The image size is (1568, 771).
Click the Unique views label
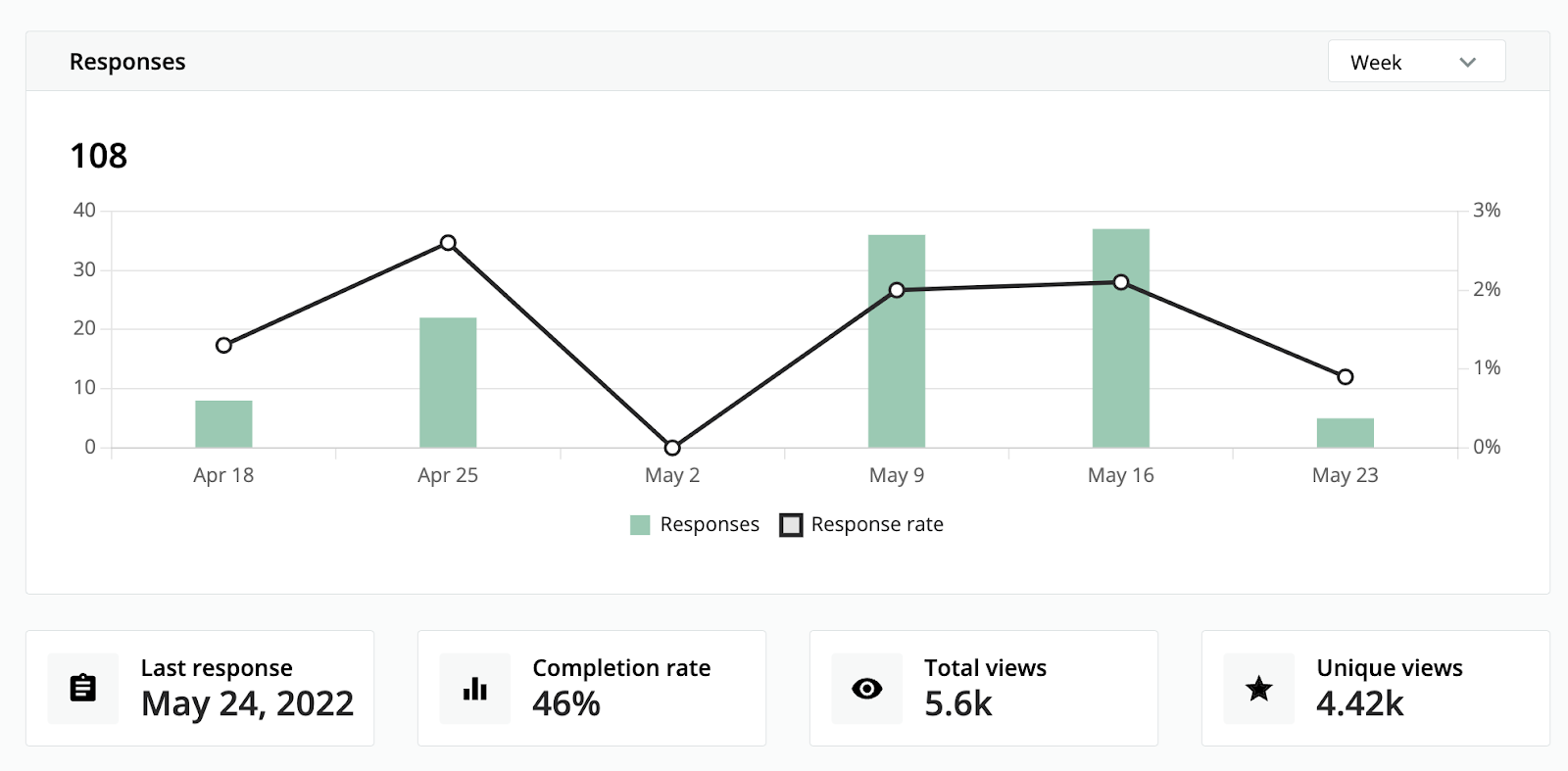[1390, 668]
